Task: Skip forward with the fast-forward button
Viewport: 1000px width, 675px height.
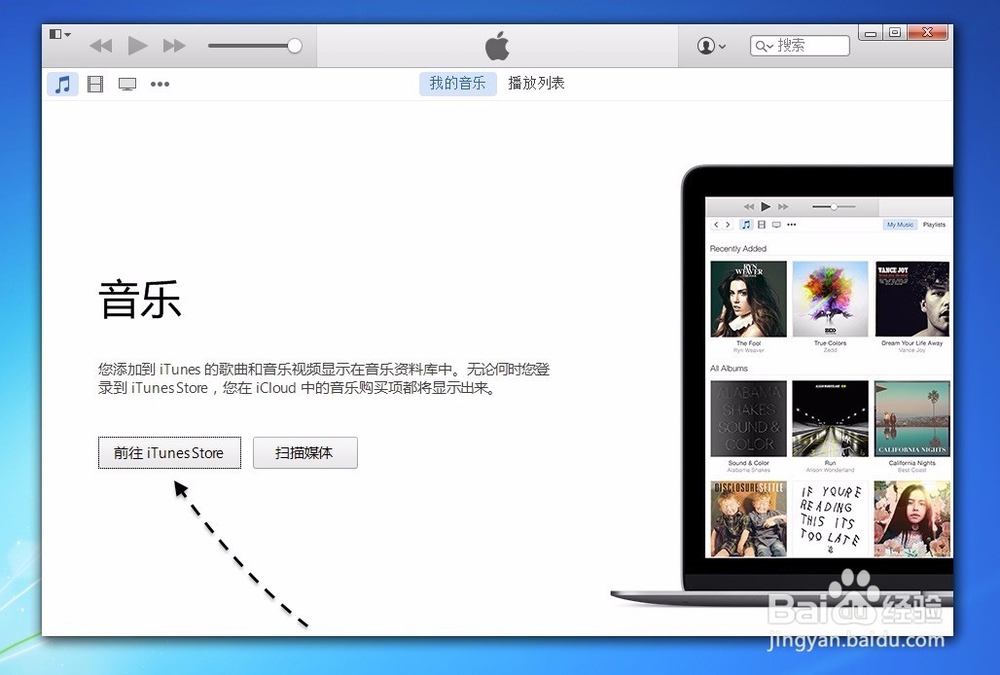Action: (x=173, y=46)
